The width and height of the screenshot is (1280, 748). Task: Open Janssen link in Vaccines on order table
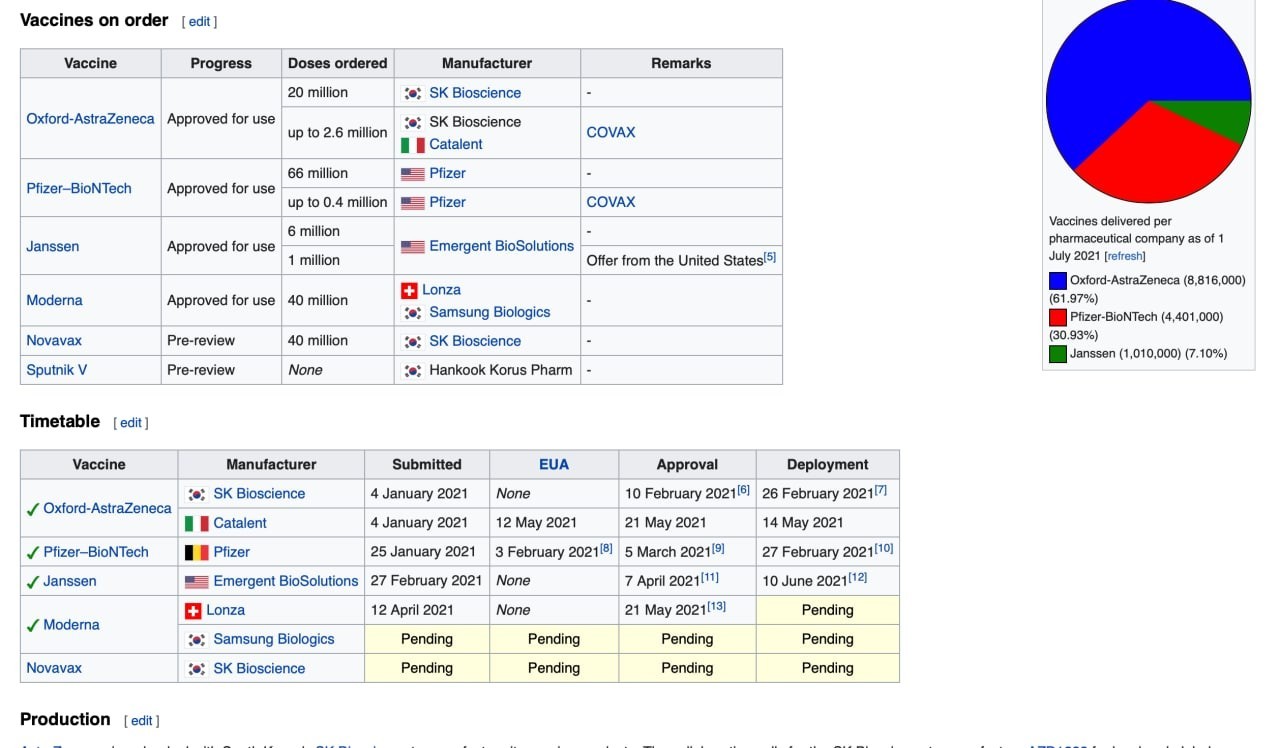(x=53, y=246)
